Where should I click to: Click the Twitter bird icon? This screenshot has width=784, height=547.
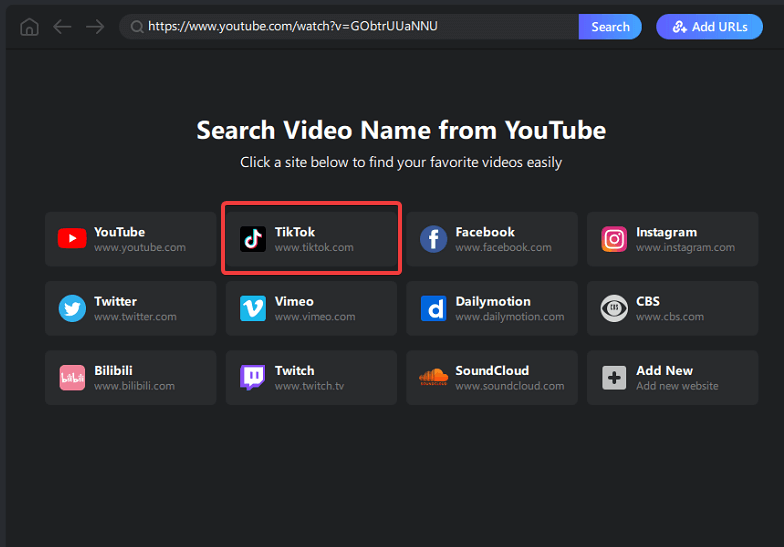tap(72, 308)
